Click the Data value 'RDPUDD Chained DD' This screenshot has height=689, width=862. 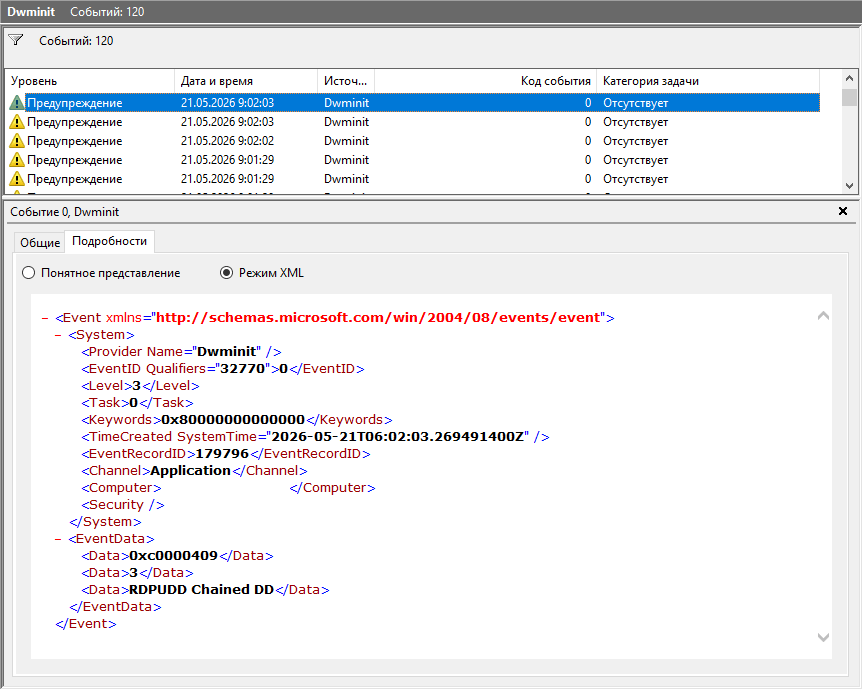click(201, 590)
